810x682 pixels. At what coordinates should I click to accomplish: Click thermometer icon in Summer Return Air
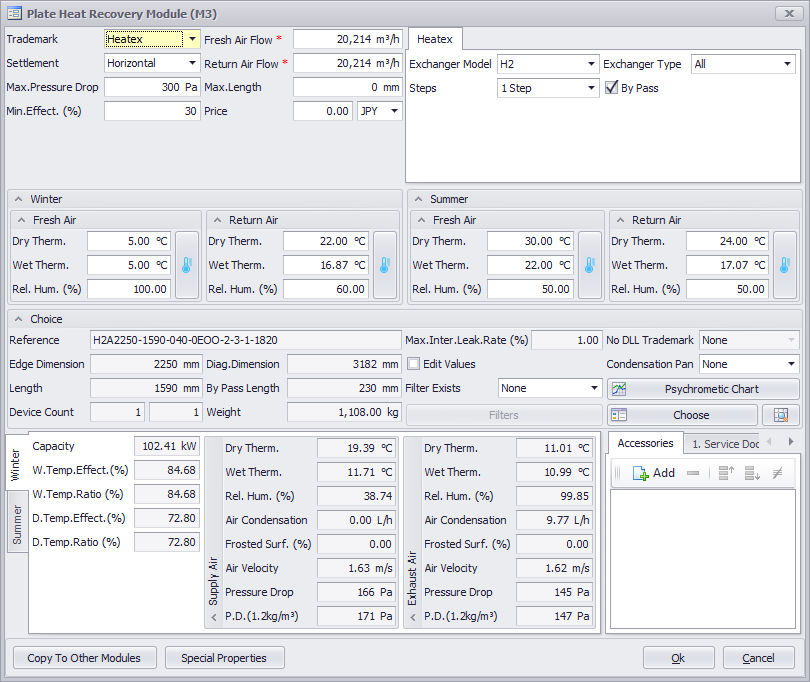785,265
